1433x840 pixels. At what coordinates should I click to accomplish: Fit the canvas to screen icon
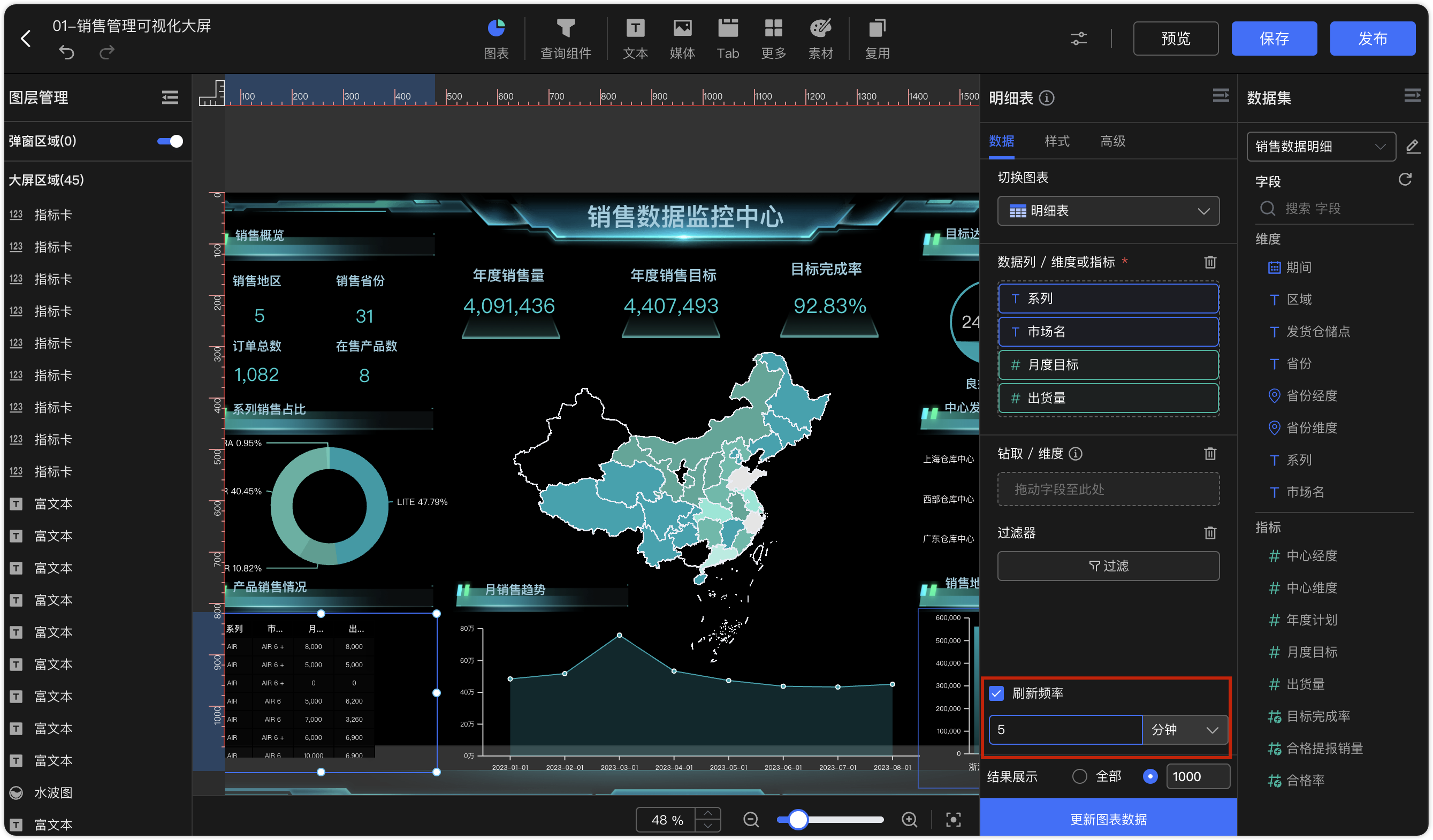pos(953,820)
